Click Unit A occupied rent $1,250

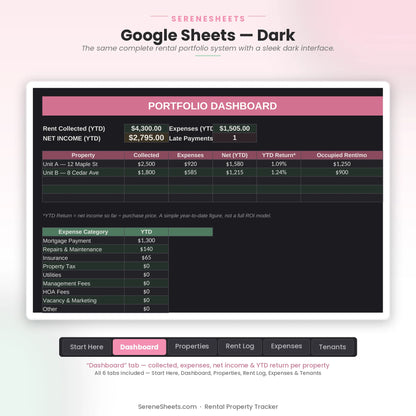(342, 164)
